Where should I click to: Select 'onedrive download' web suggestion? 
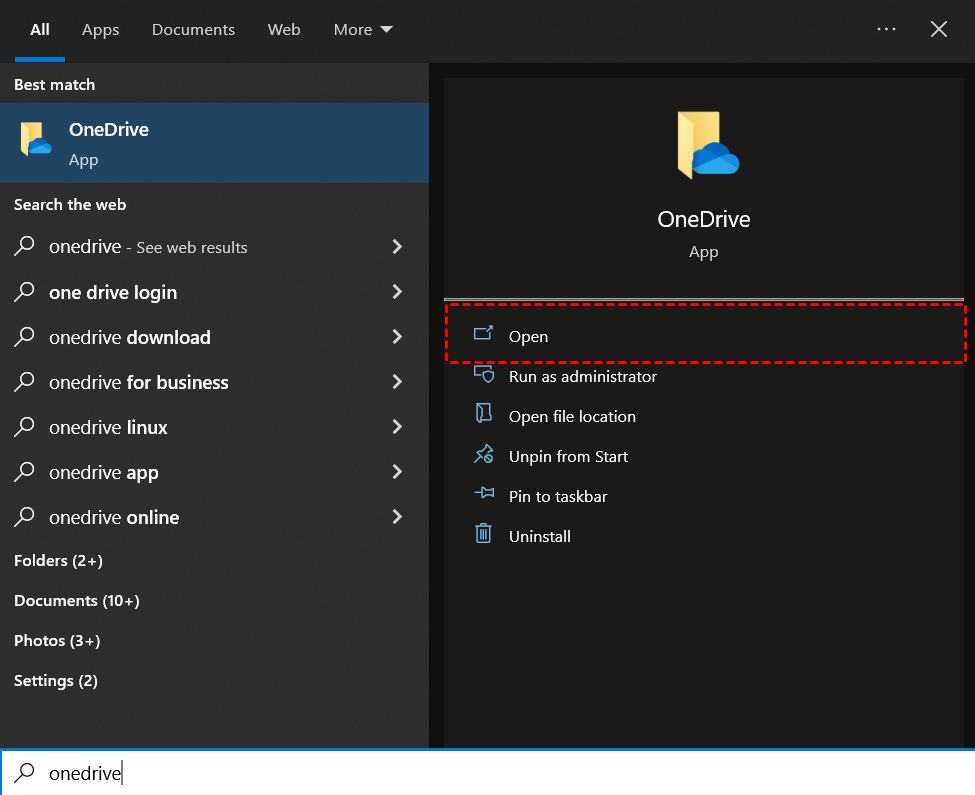click(x=130, y=337)
